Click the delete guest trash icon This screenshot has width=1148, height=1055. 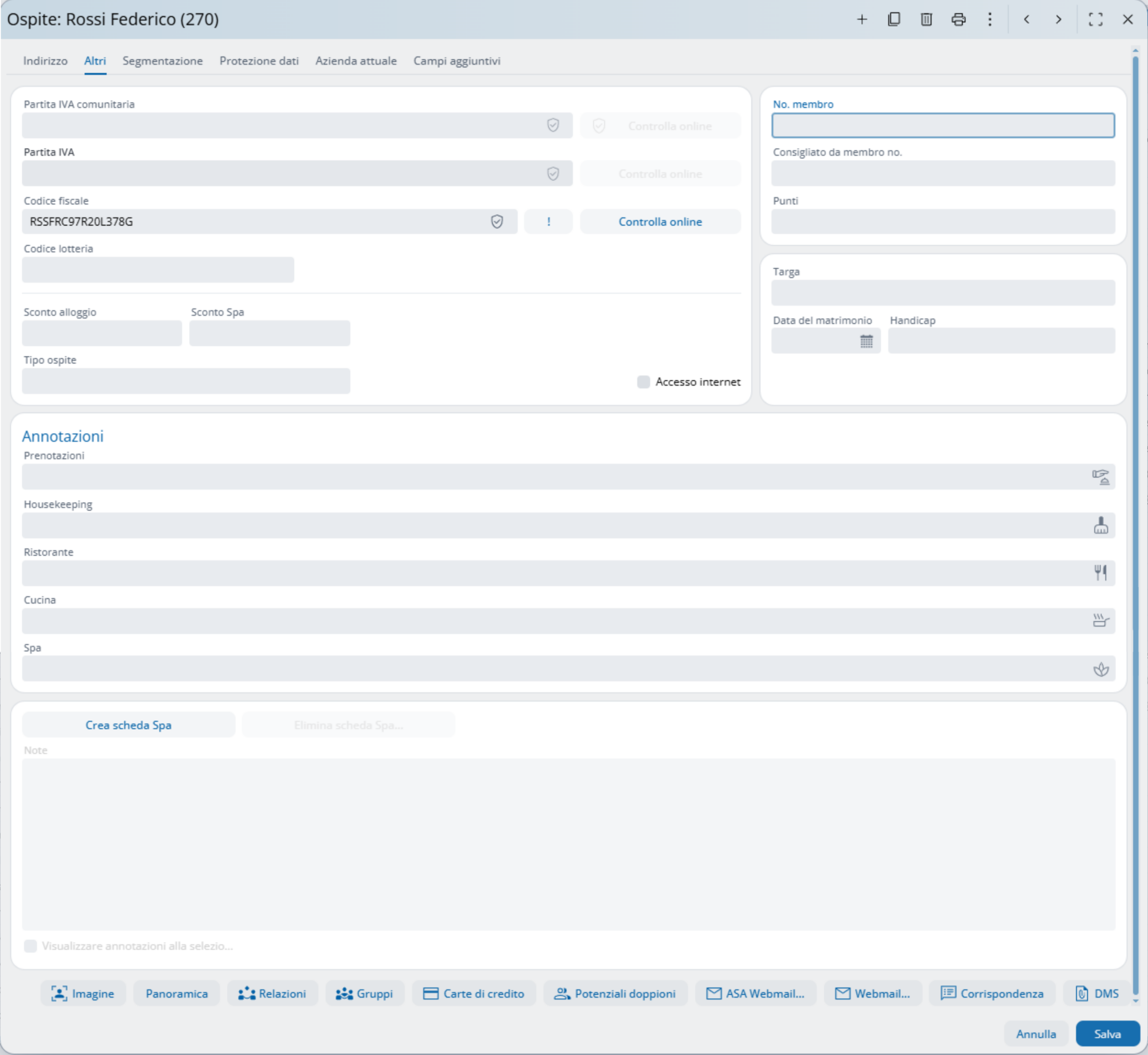pyautogui.click(x=926, y=19)
